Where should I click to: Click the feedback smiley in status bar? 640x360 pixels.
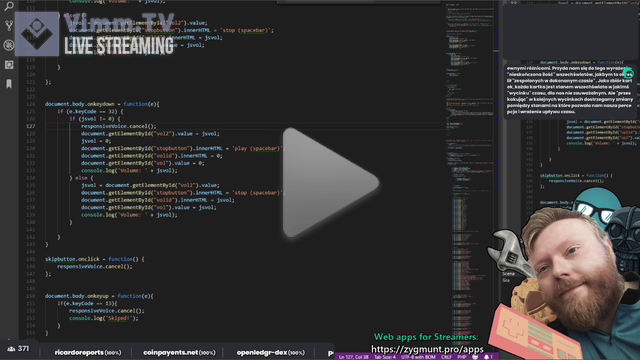tap(475, 357)
